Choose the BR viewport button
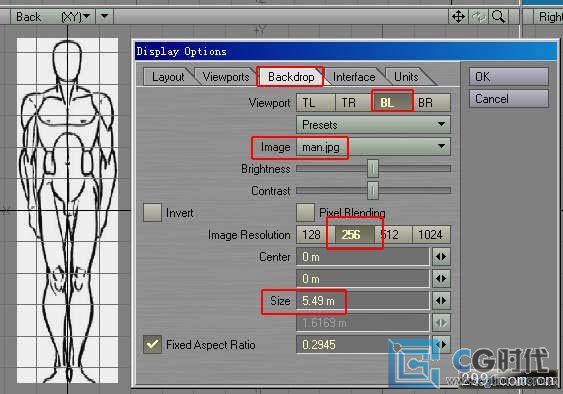Screen dimensions: 563x394 point(431,103)
